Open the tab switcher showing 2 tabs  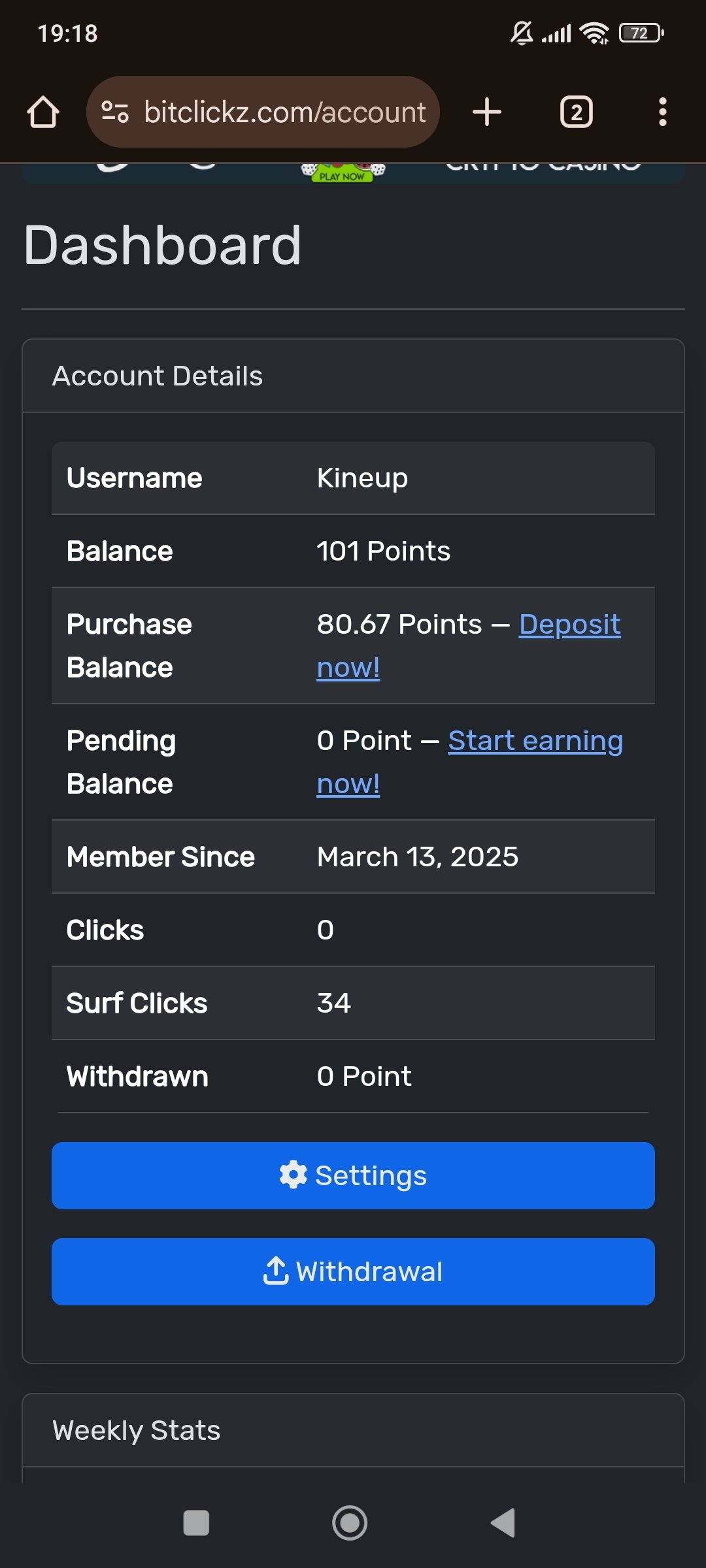tap(577, 112)
